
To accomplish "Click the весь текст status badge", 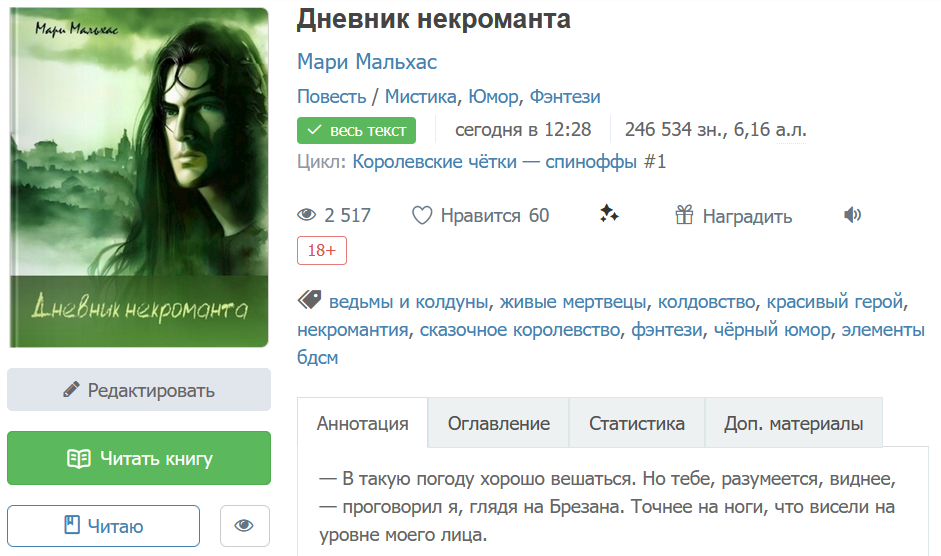I will click(x=356, y=130).
